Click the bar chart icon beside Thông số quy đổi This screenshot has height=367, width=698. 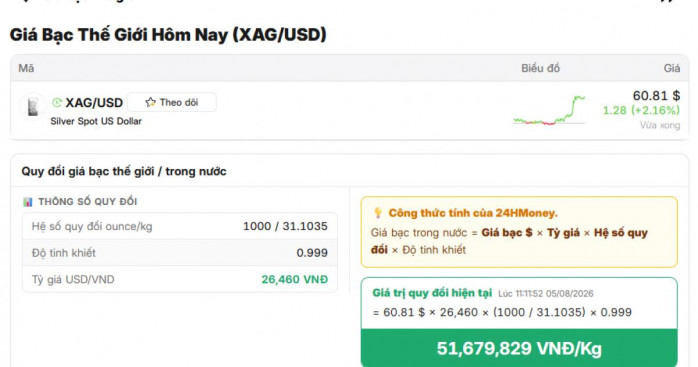tap(28, 202)
